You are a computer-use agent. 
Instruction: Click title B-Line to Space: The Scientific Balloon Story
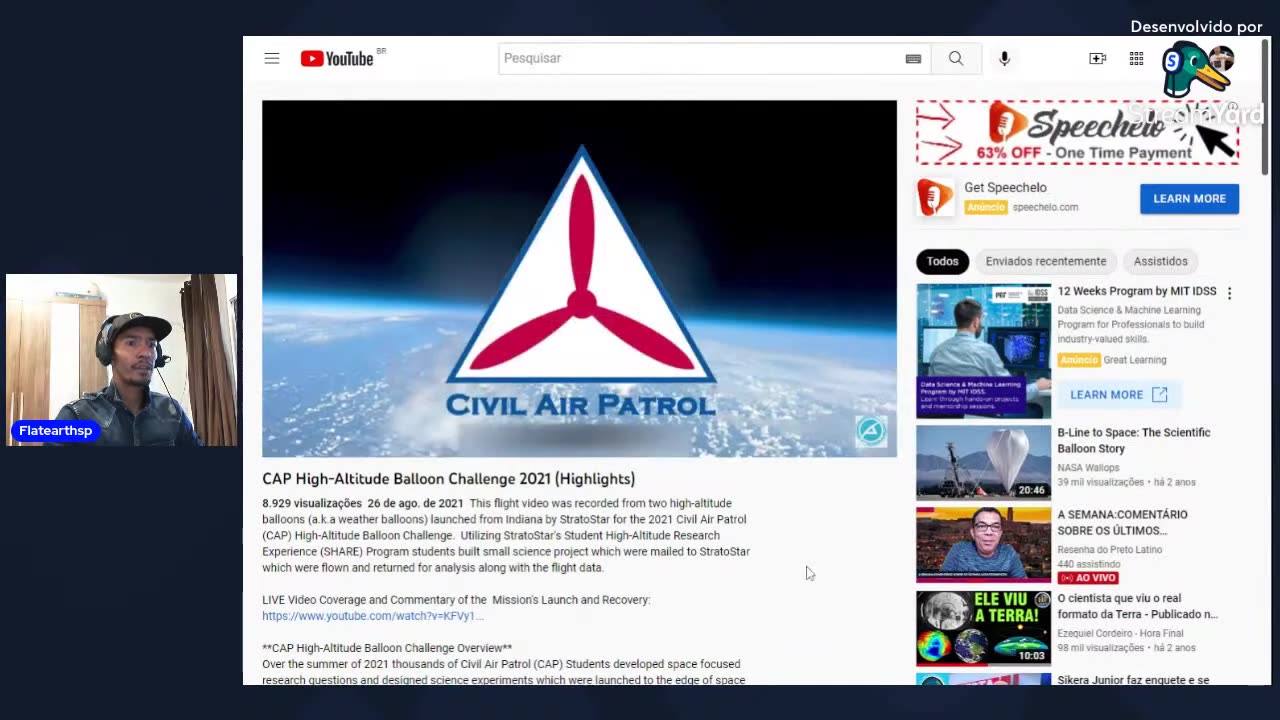(x=1134, y=441)
